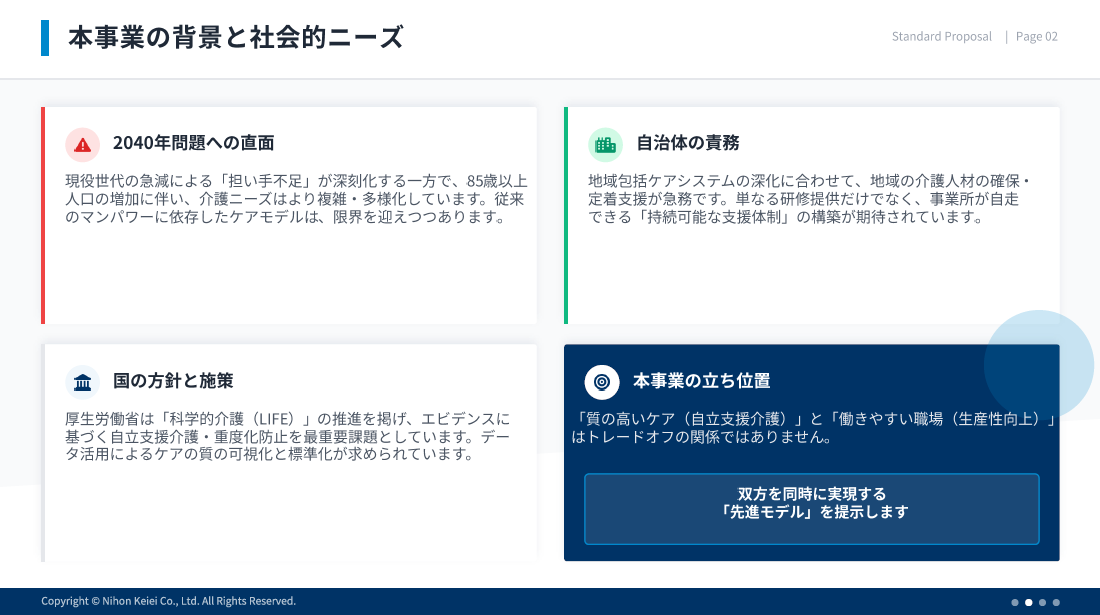Click the government bank building icon
Screen dimensions: 1100x615
pos(82,382)
